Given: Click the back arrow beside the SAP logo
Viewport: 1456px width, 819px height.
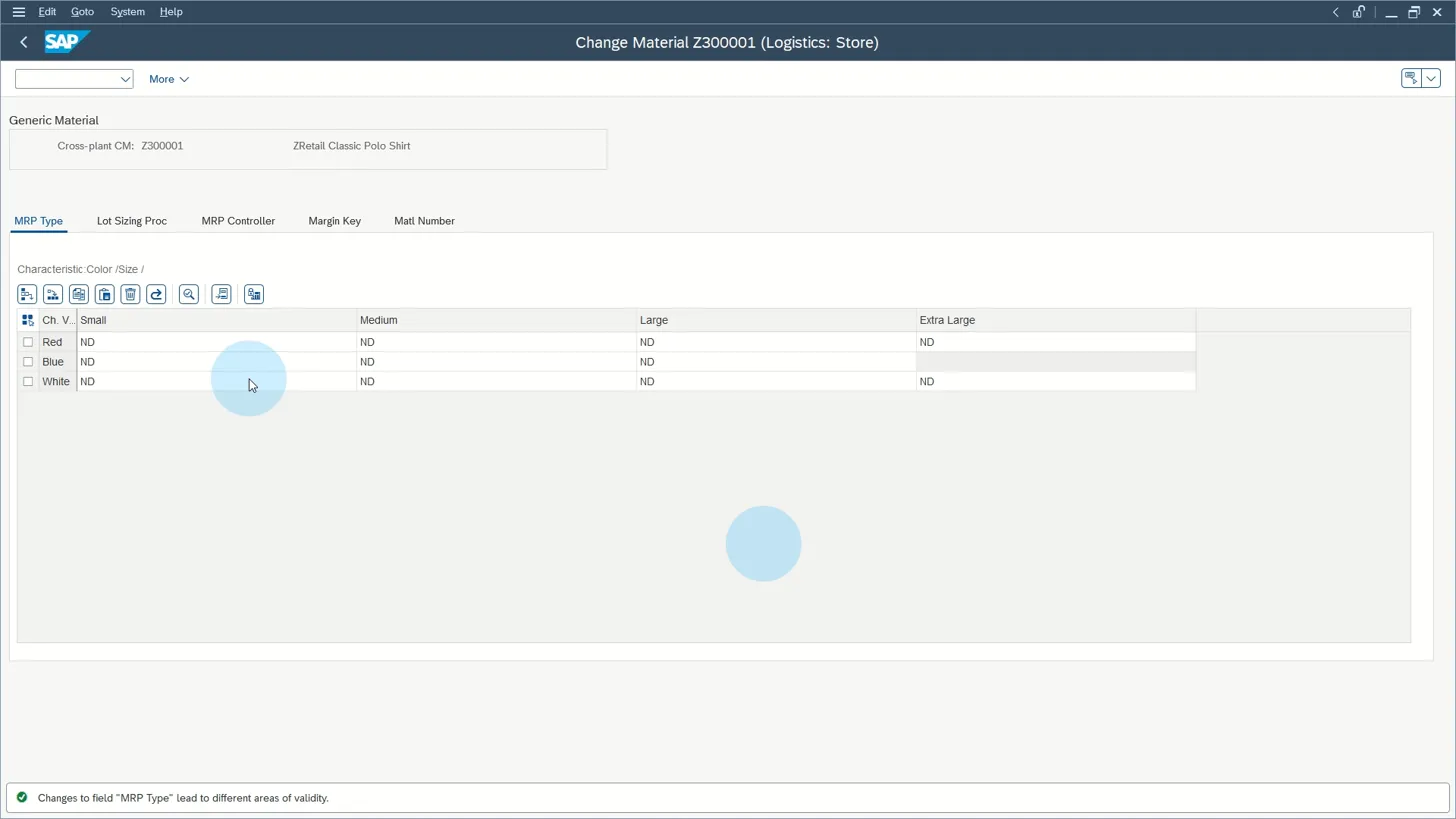Looking at the screenshot, I should pos(24,42).
